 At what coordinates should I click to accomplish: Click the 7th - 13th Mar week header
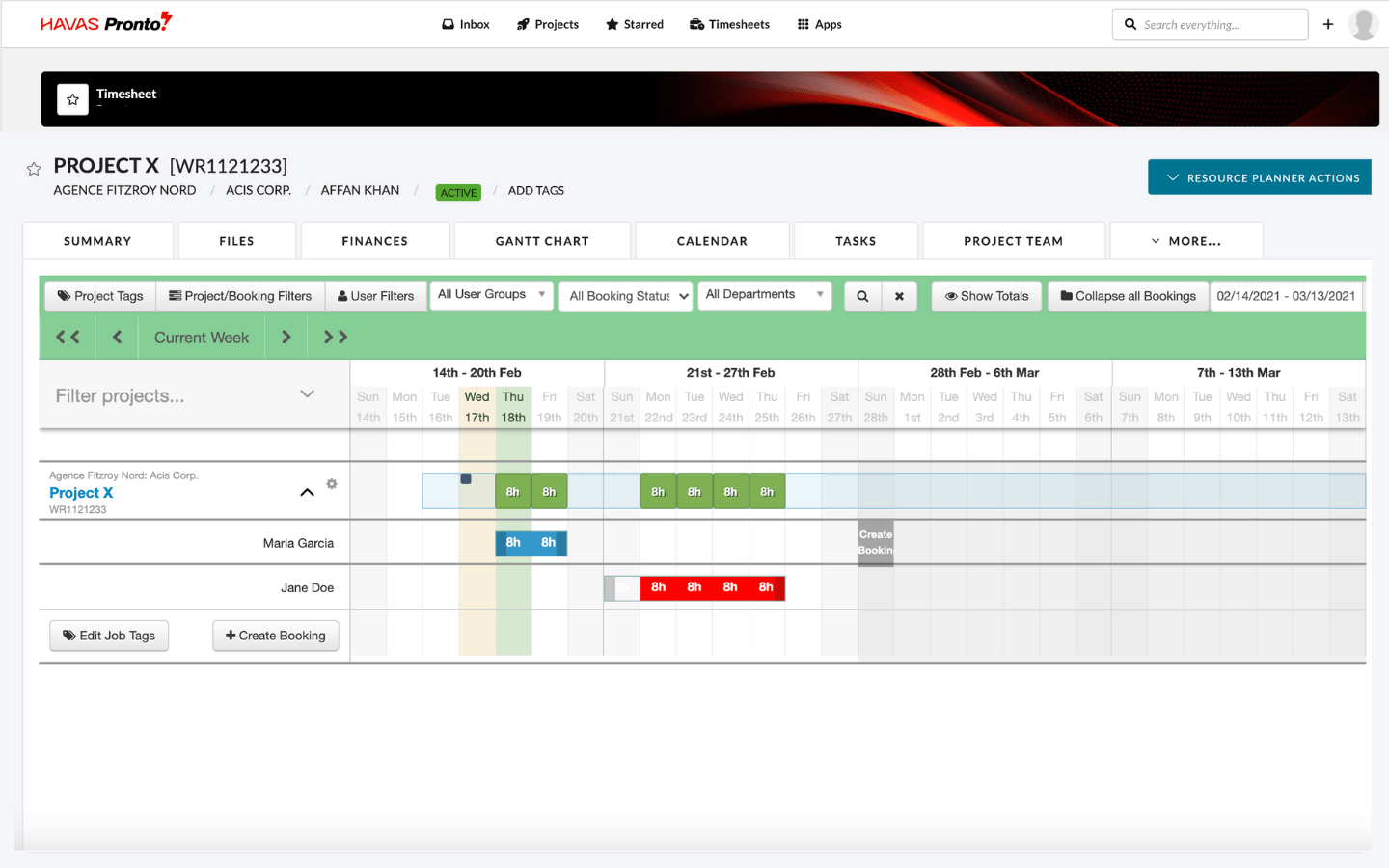click(x=1239, y=372)
